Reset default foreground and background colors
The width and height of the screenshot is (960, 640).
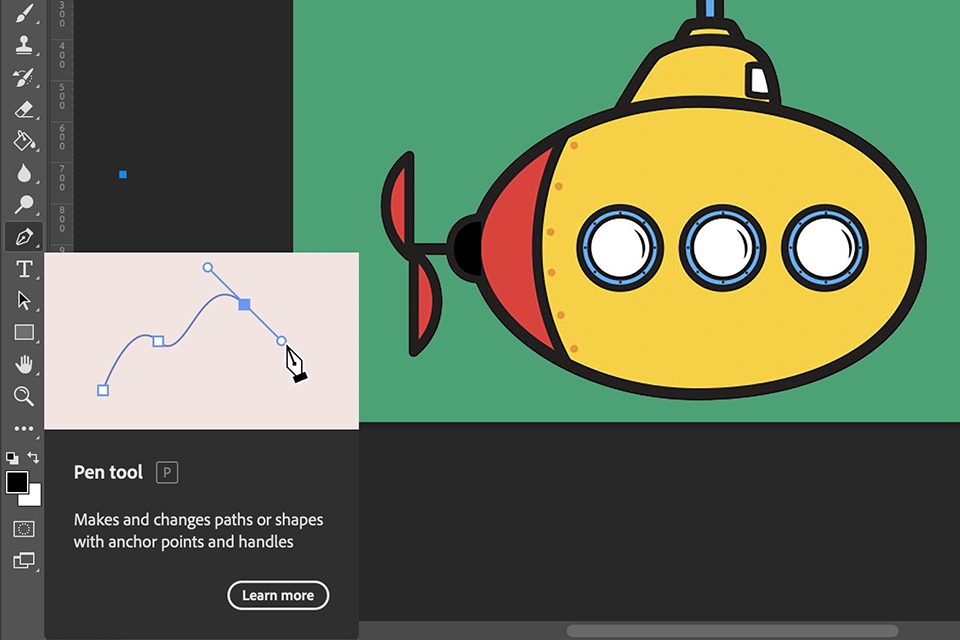point(12,457)
